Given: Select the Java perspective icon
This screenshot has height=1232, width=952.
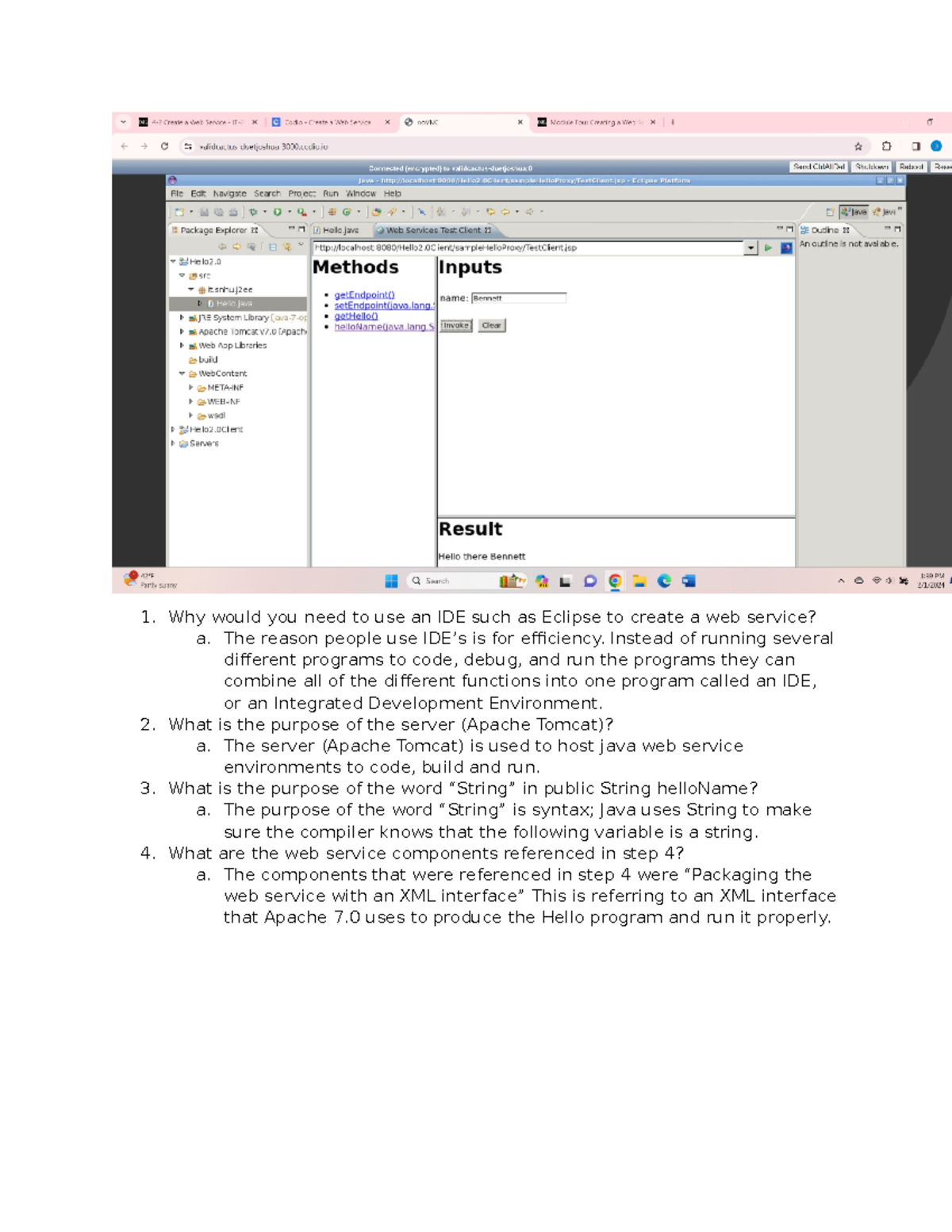Looking at the screenshot, I should coord(854,211).
